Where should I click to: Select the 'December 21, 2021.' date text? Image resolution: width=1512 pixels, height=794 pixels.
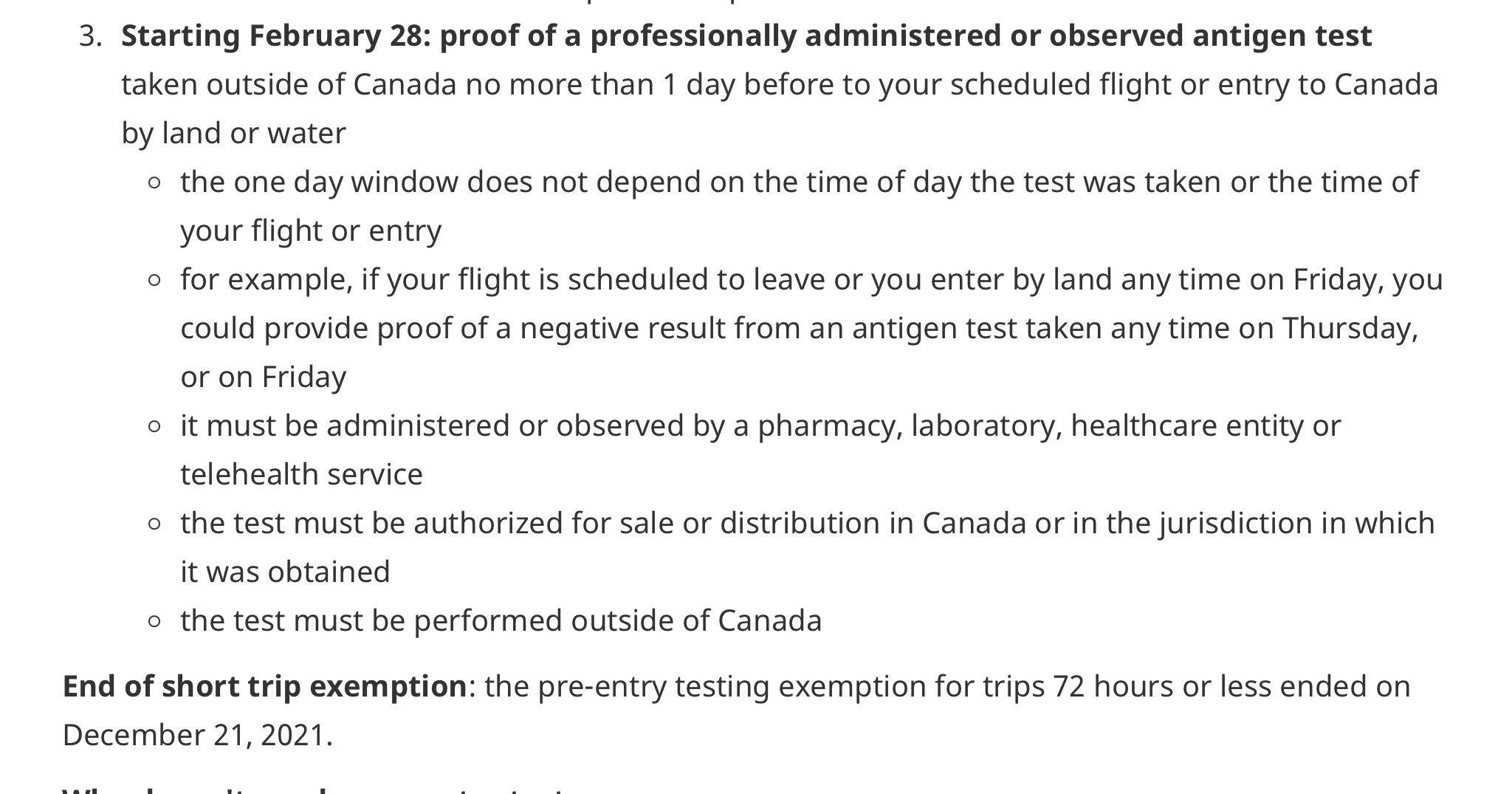click(x=198, y=735)
